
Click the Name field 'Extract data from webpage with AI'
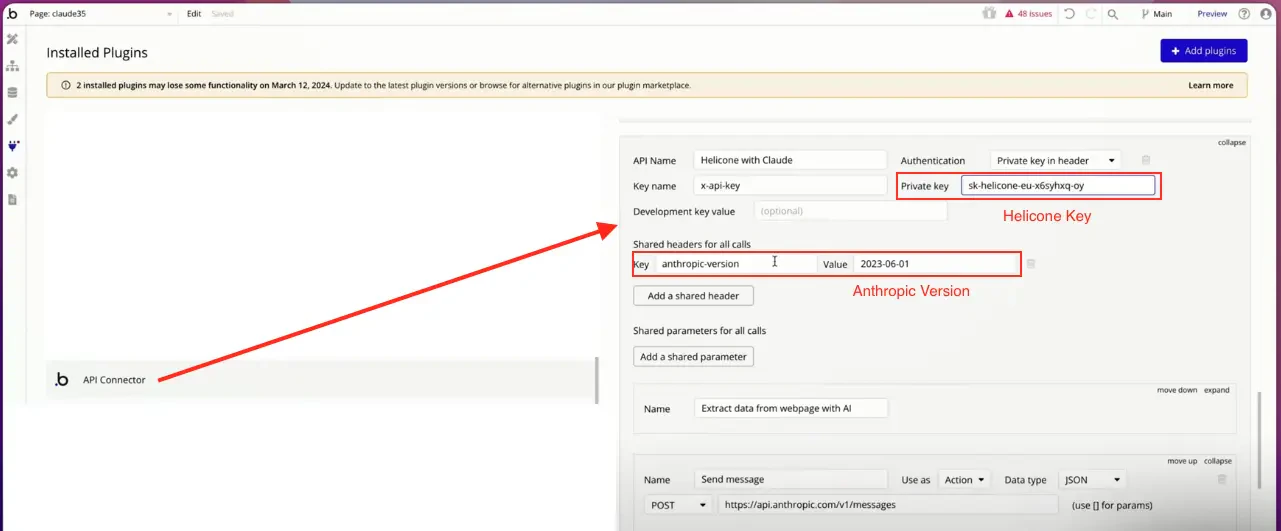pos(791,408)
